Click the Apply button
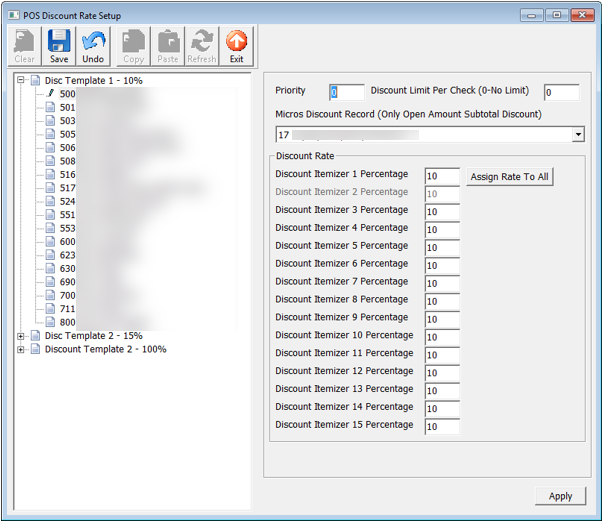 coord(560,496)
